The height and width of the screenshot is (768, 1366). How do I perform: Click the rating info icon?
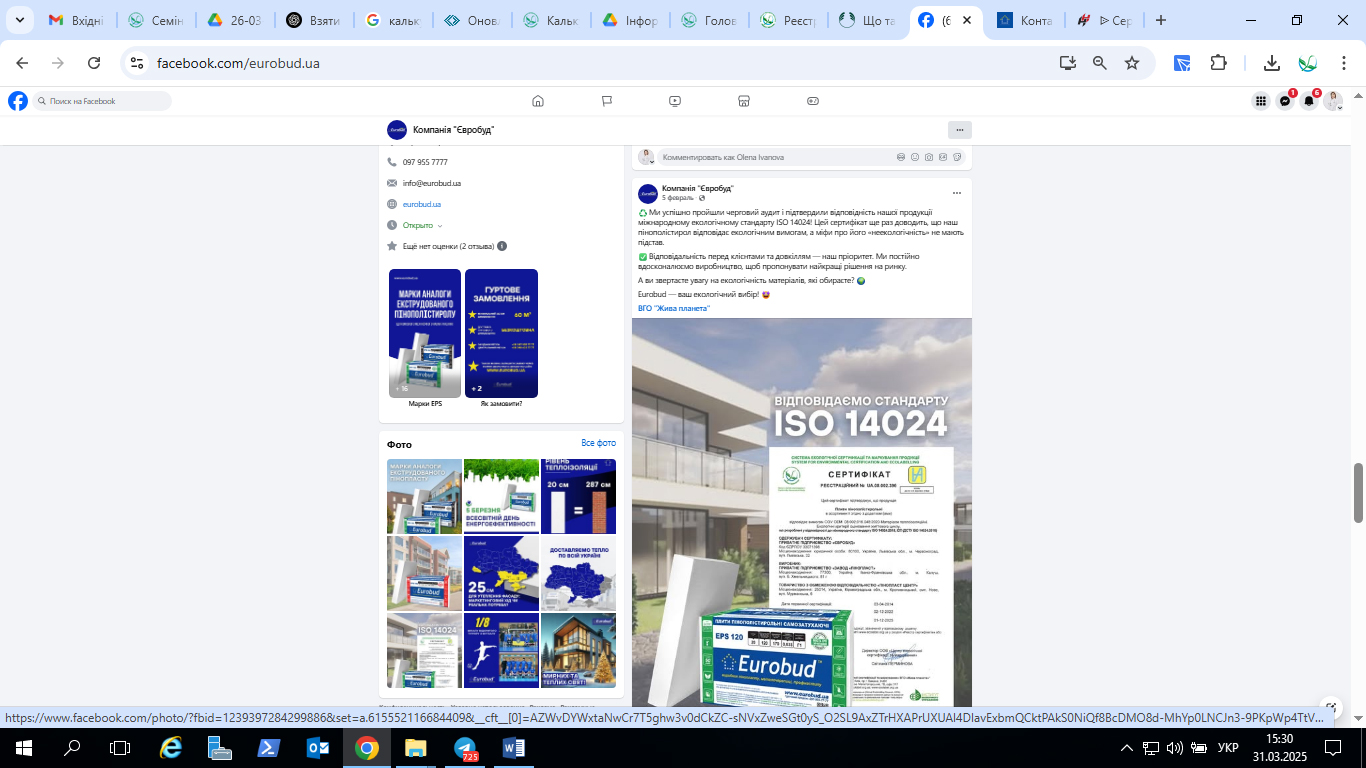502,246
